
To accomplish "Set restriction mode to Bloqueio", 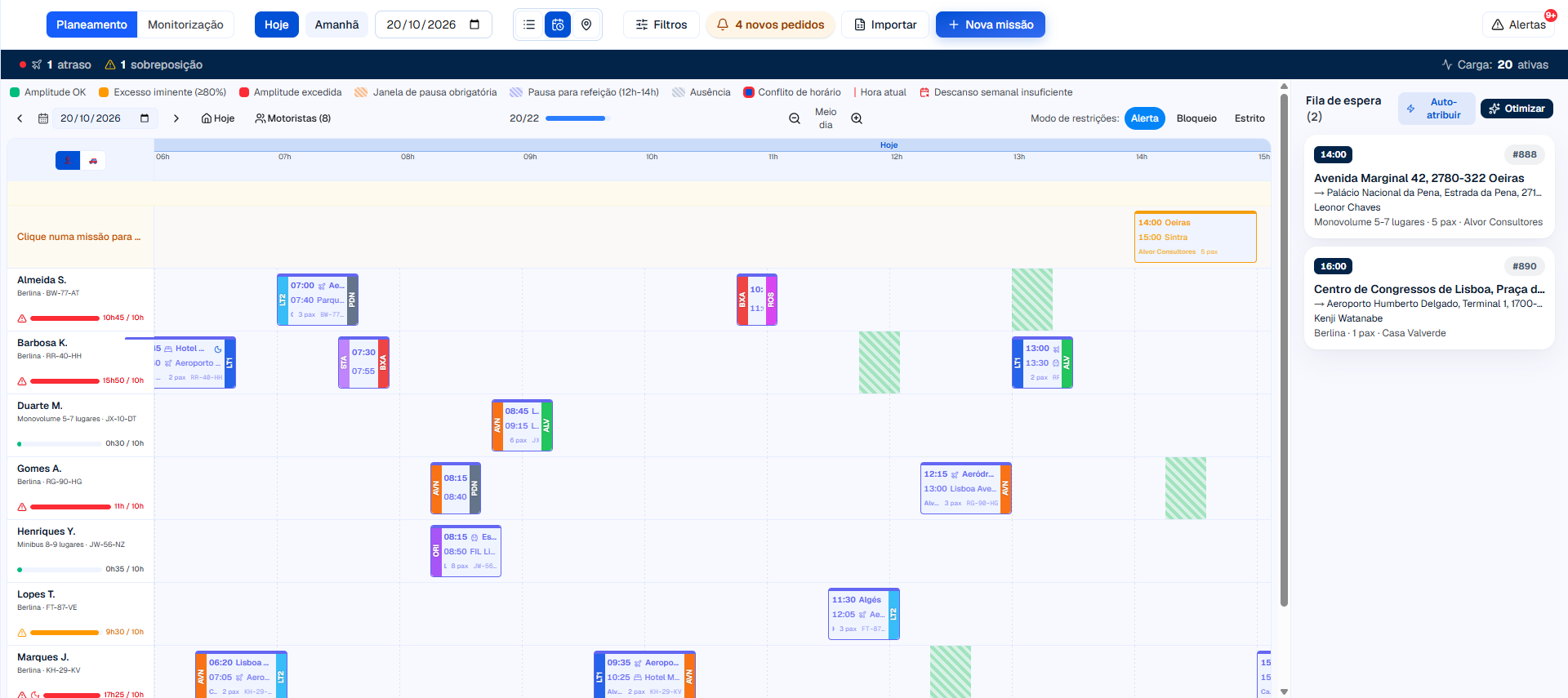I will [x=1196, y=118].
